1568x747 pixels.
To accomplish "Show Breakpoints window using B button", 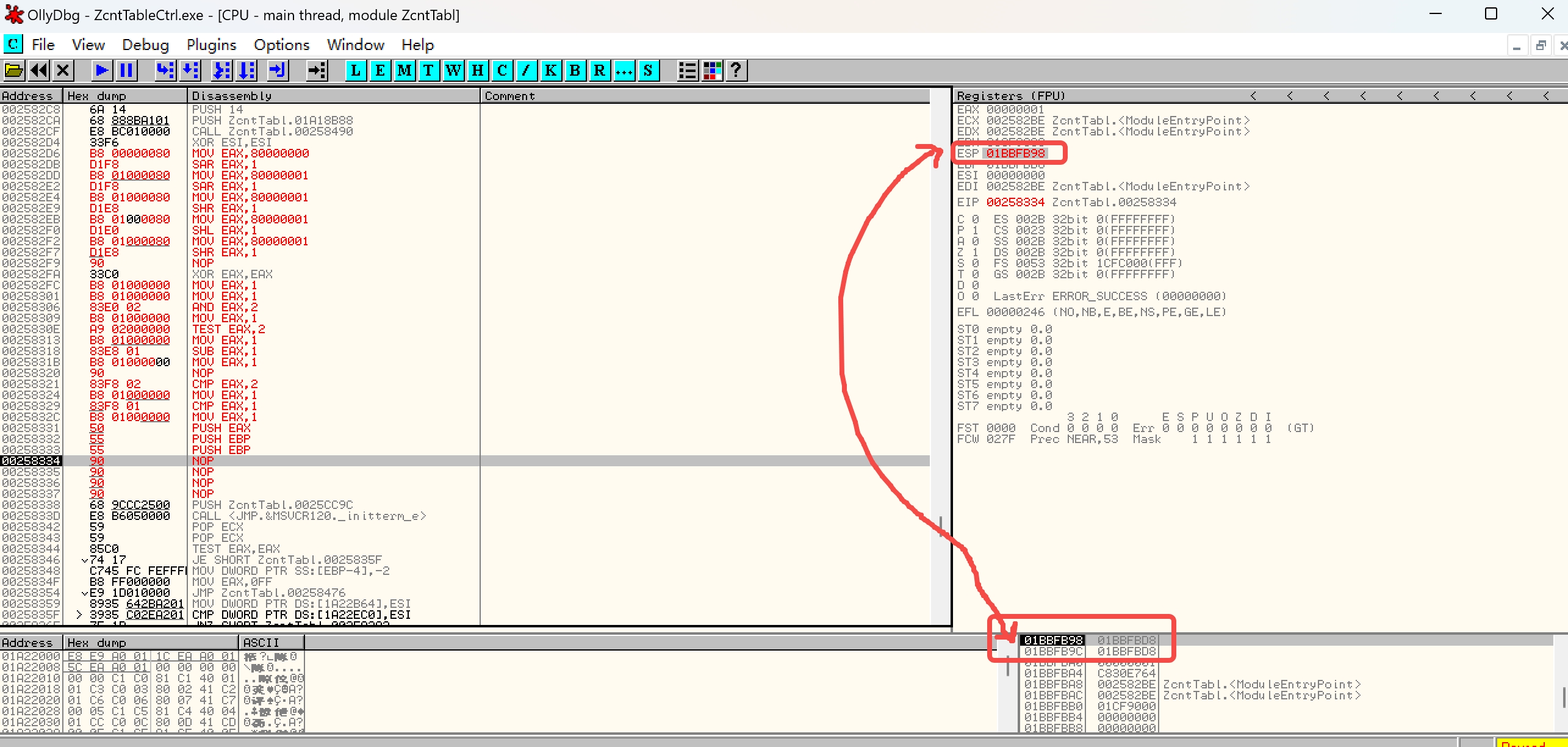I will [x=575, y=71].
